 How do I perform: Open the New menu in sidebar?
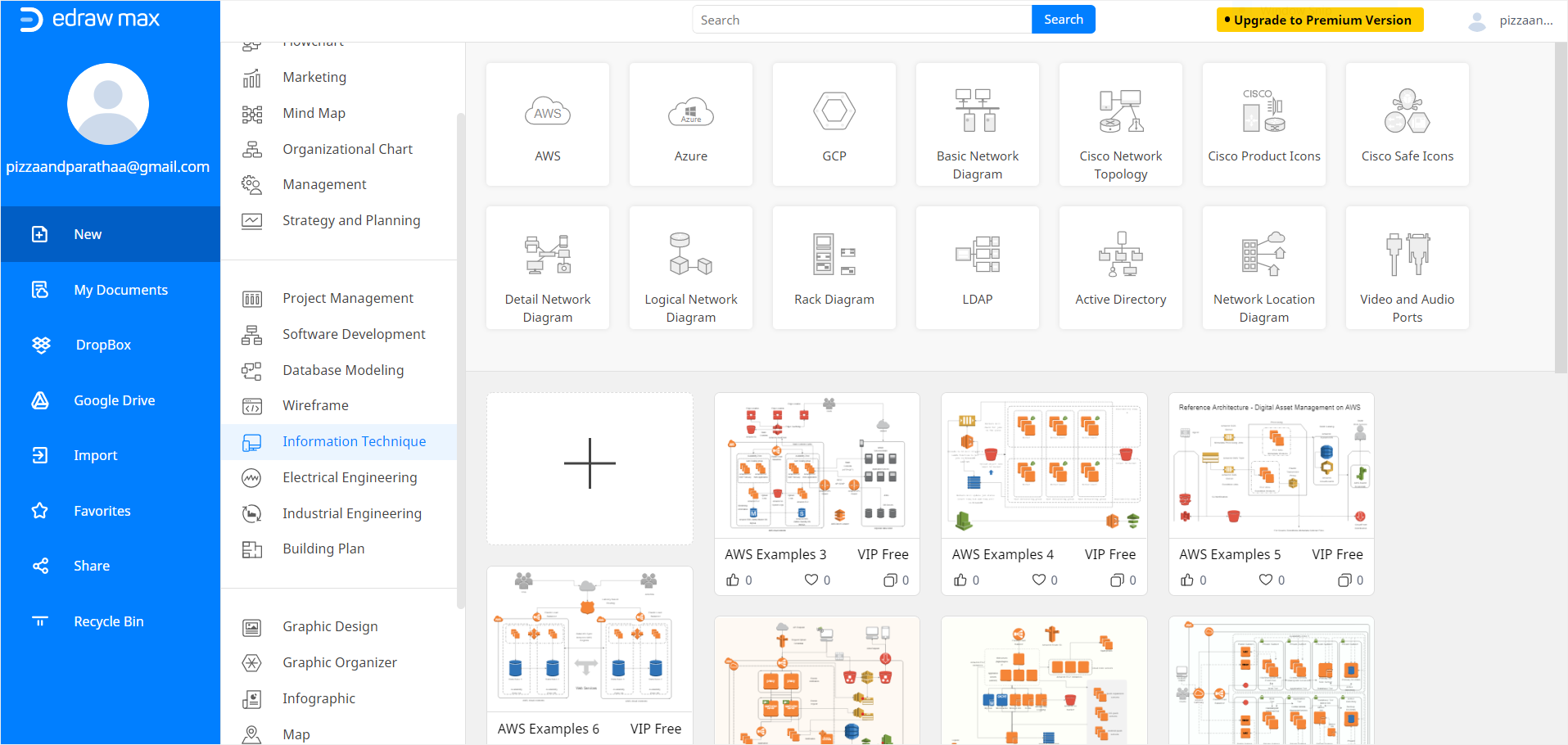click(x=111, y=234)
